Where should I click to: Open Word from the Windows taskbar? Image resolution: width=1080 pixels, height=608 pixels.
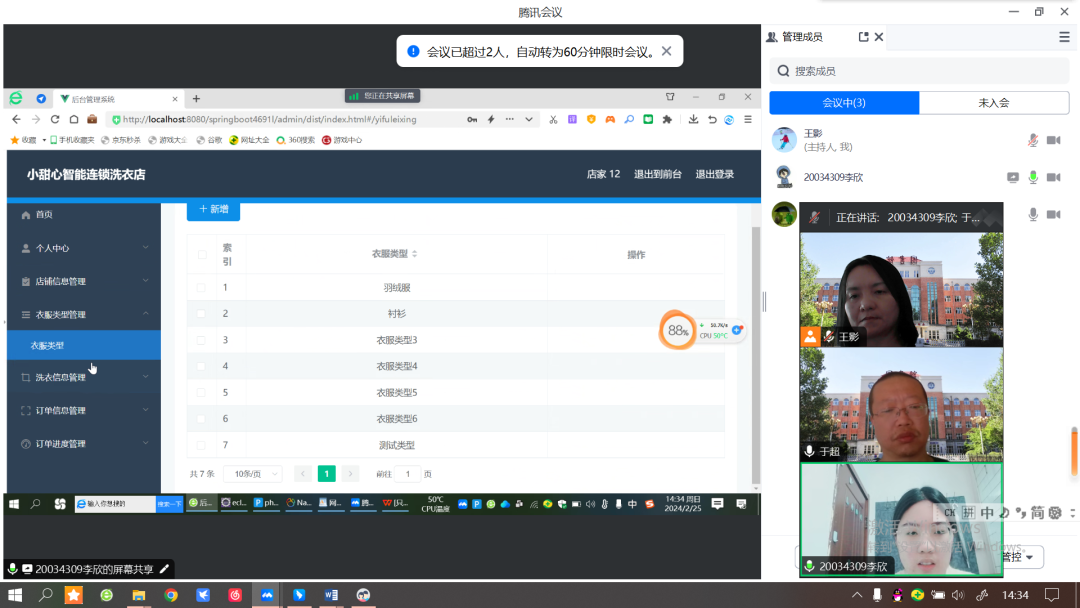331,595
